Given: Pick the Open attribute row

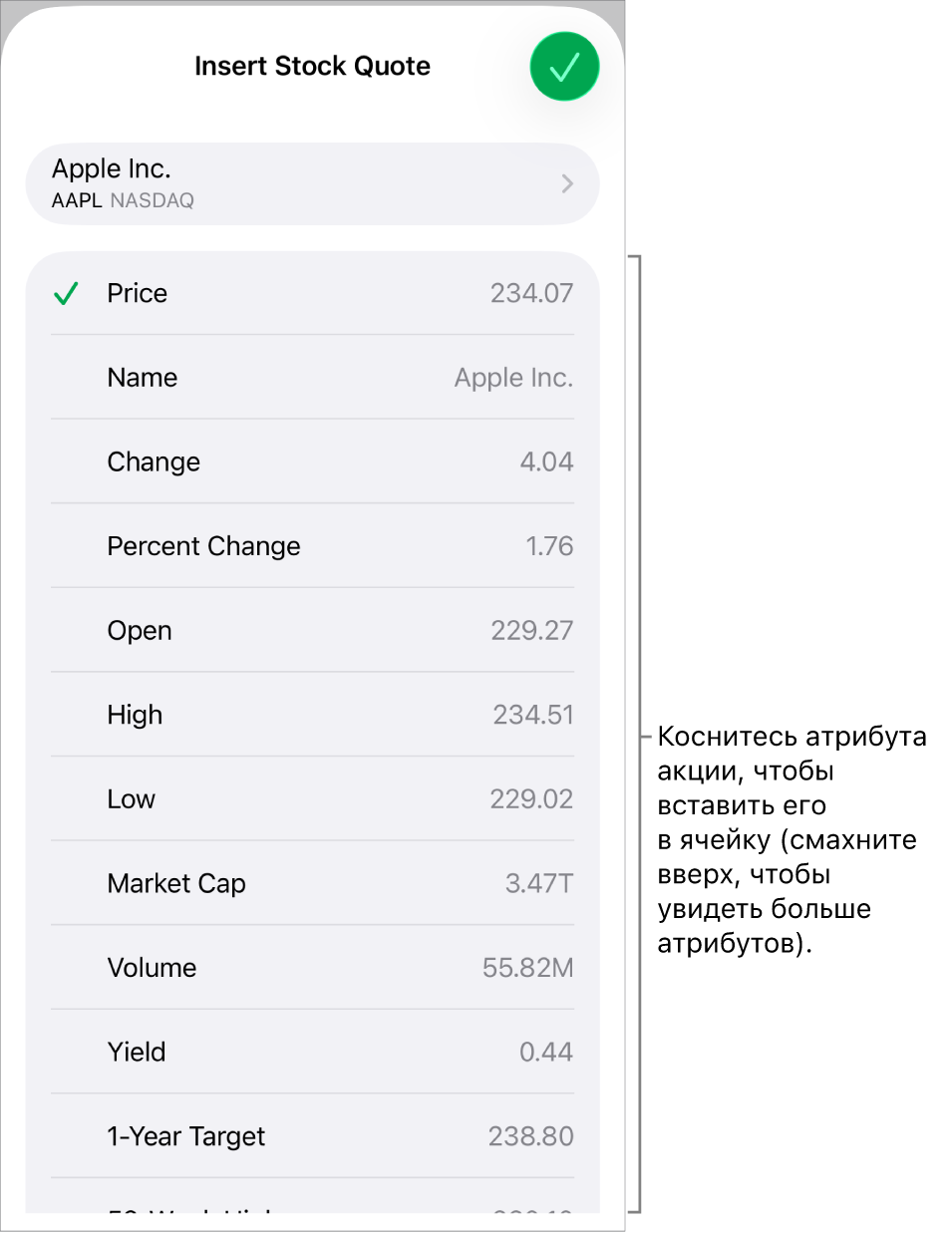Looking at the screenshot, I should pyautogui.click(x=312, y=630).
